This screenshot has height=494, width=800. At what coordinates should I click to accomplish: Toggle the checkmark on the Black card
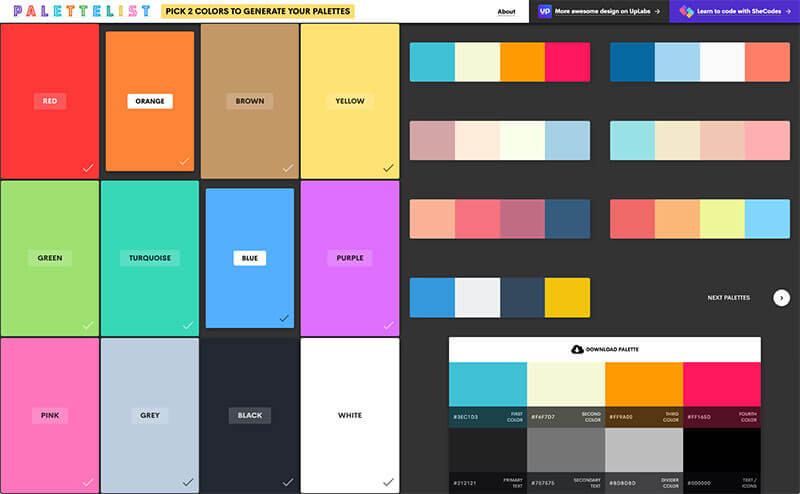[x=288, y=482]
